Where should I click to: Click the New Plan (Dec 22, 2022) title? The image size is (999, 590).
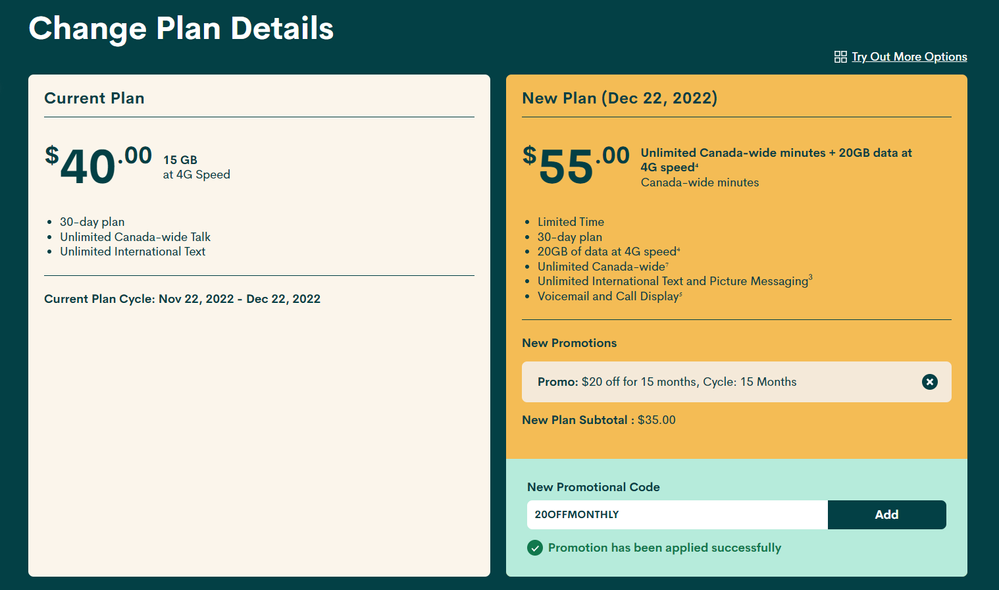619,98
